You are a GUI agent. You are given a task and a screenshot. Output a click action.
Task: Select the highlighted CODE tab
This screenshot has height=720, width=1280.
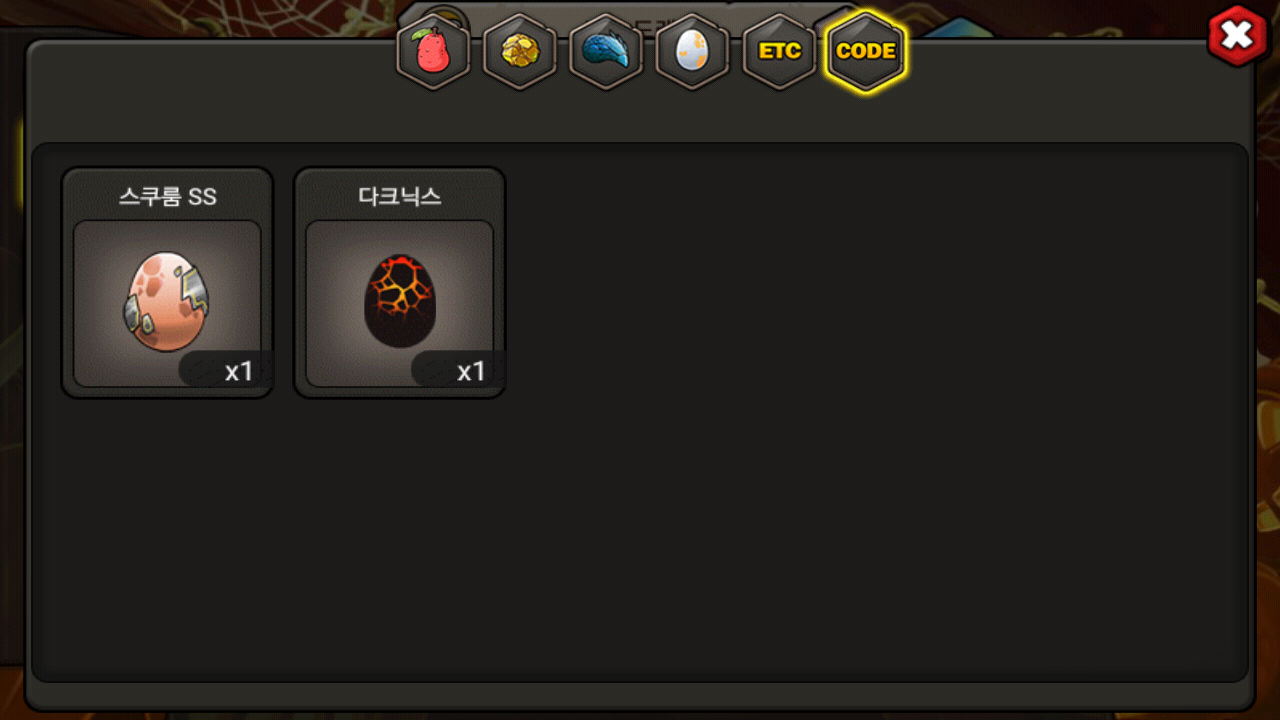click(x=866, y=52)
